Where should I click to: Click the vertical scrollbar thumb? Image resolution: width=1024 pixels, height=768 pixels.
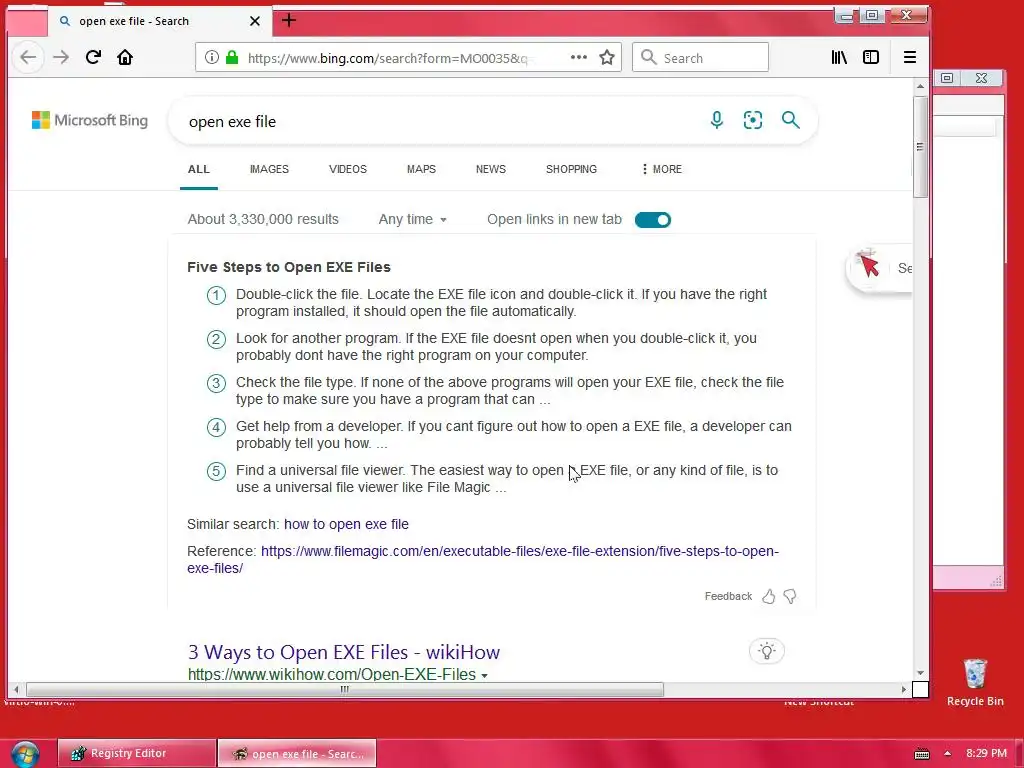920,146
